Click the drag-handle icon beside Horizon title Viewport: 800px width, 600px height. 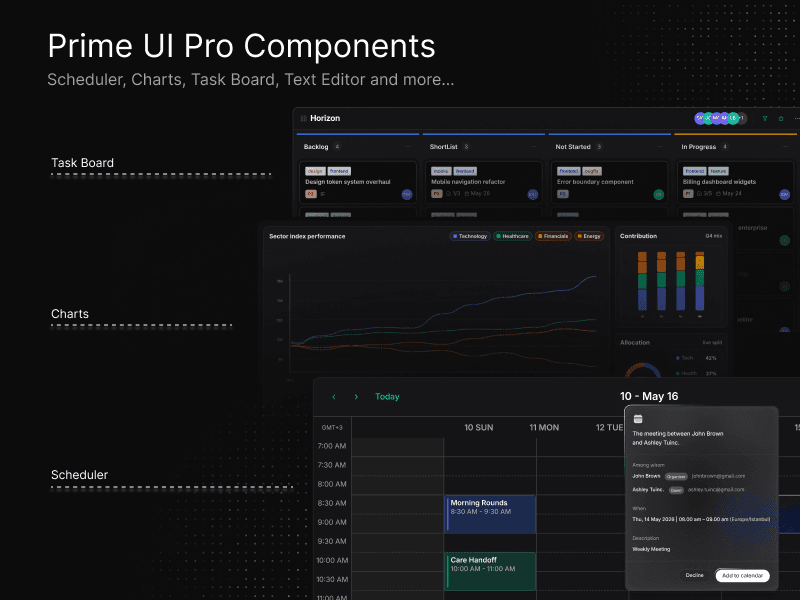point(304,118)
